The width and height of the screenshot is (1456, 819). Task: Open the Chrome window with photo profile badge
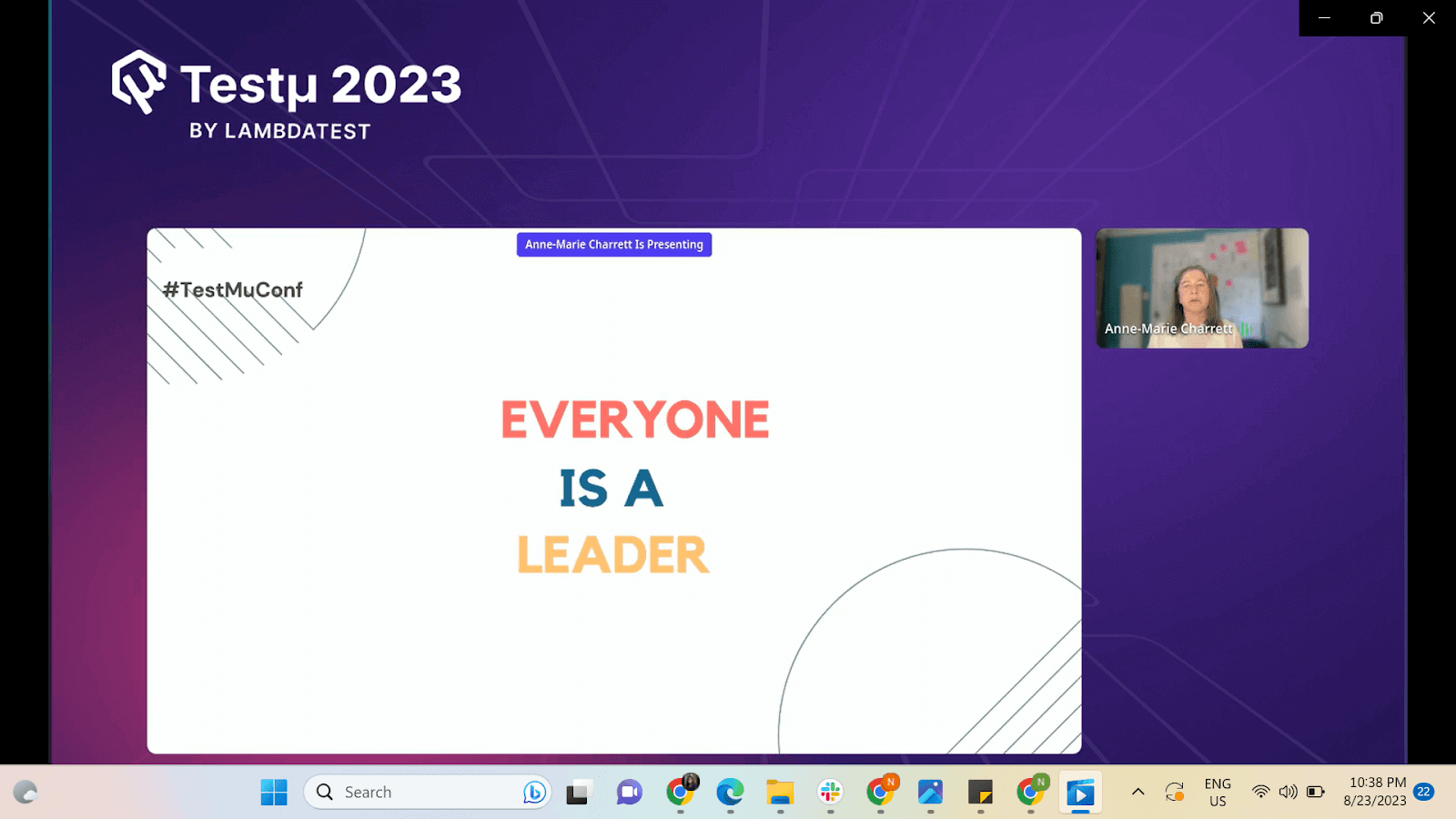tap(680, 793)
